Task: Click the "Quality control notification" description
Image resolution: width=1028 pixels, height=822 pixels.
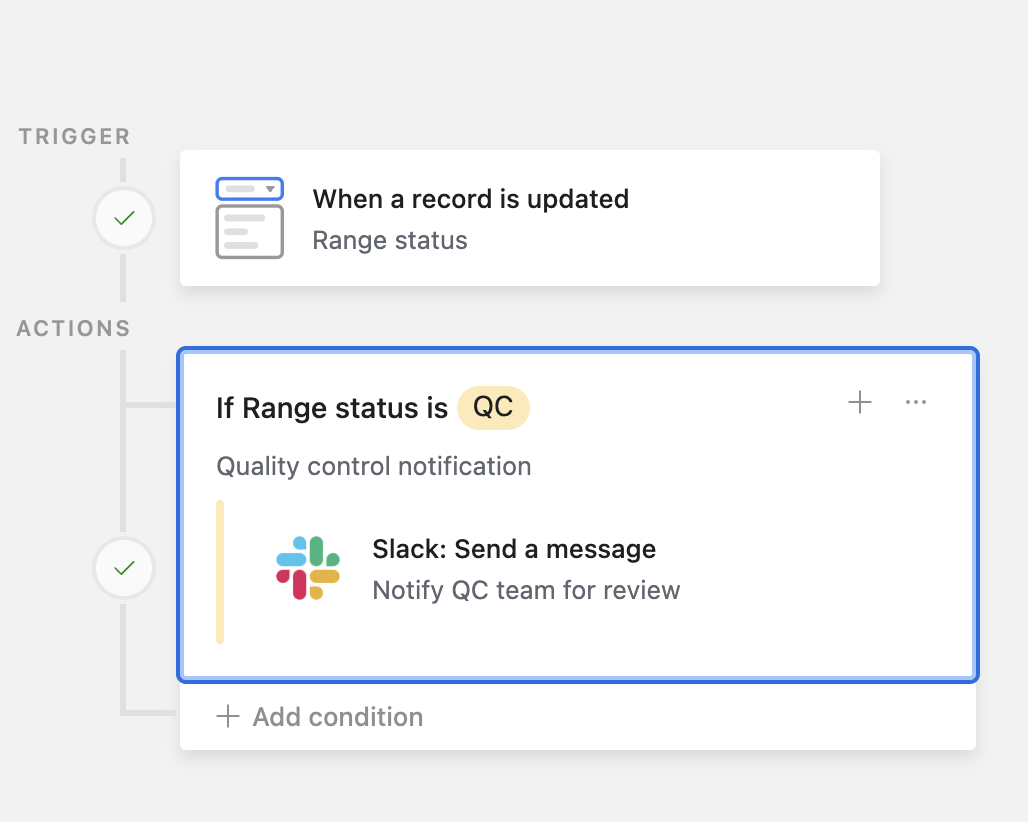Action: point(373,466)
